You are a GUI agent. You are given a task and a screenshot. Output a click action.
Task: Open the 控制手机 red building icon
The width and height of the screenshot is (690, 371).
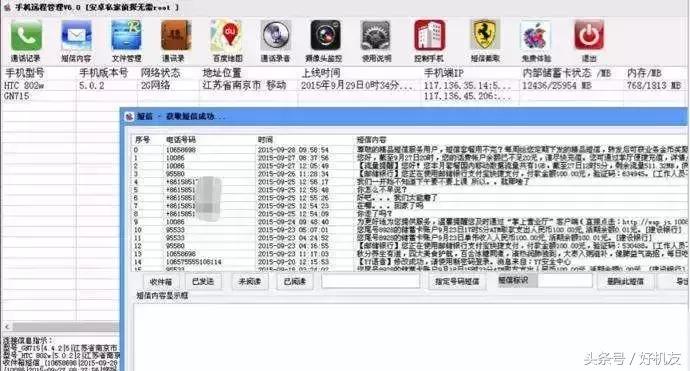pos(429,35)
